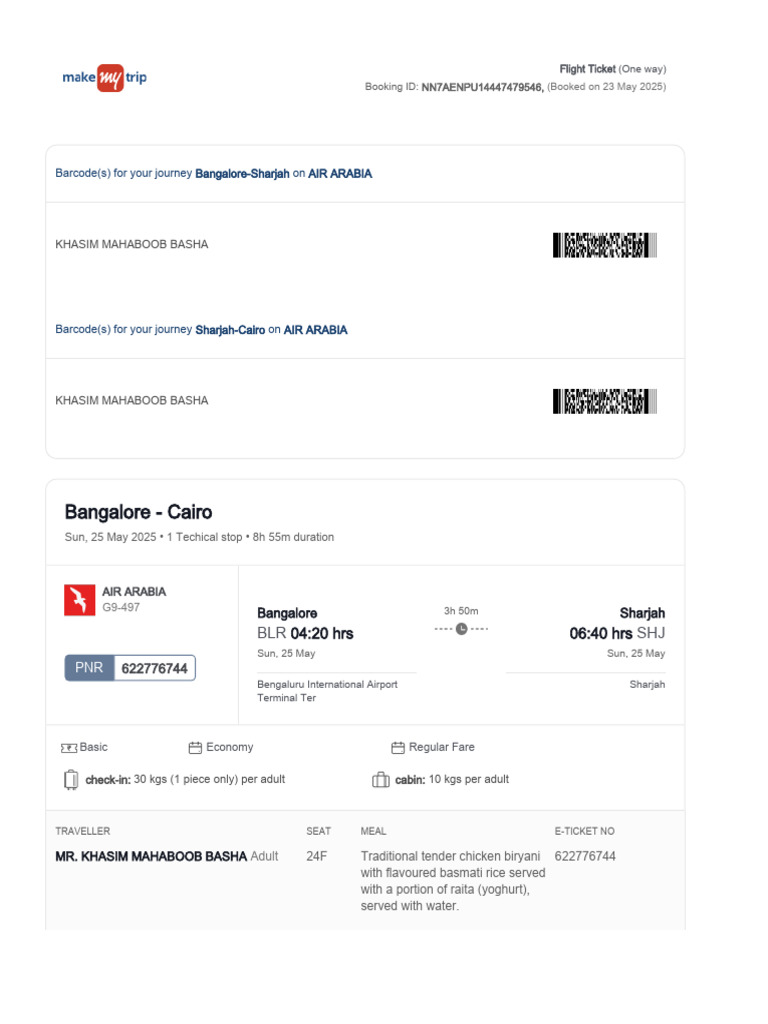
Task: Click the red Air Arabia airline logo
Action: pos(79,599)
